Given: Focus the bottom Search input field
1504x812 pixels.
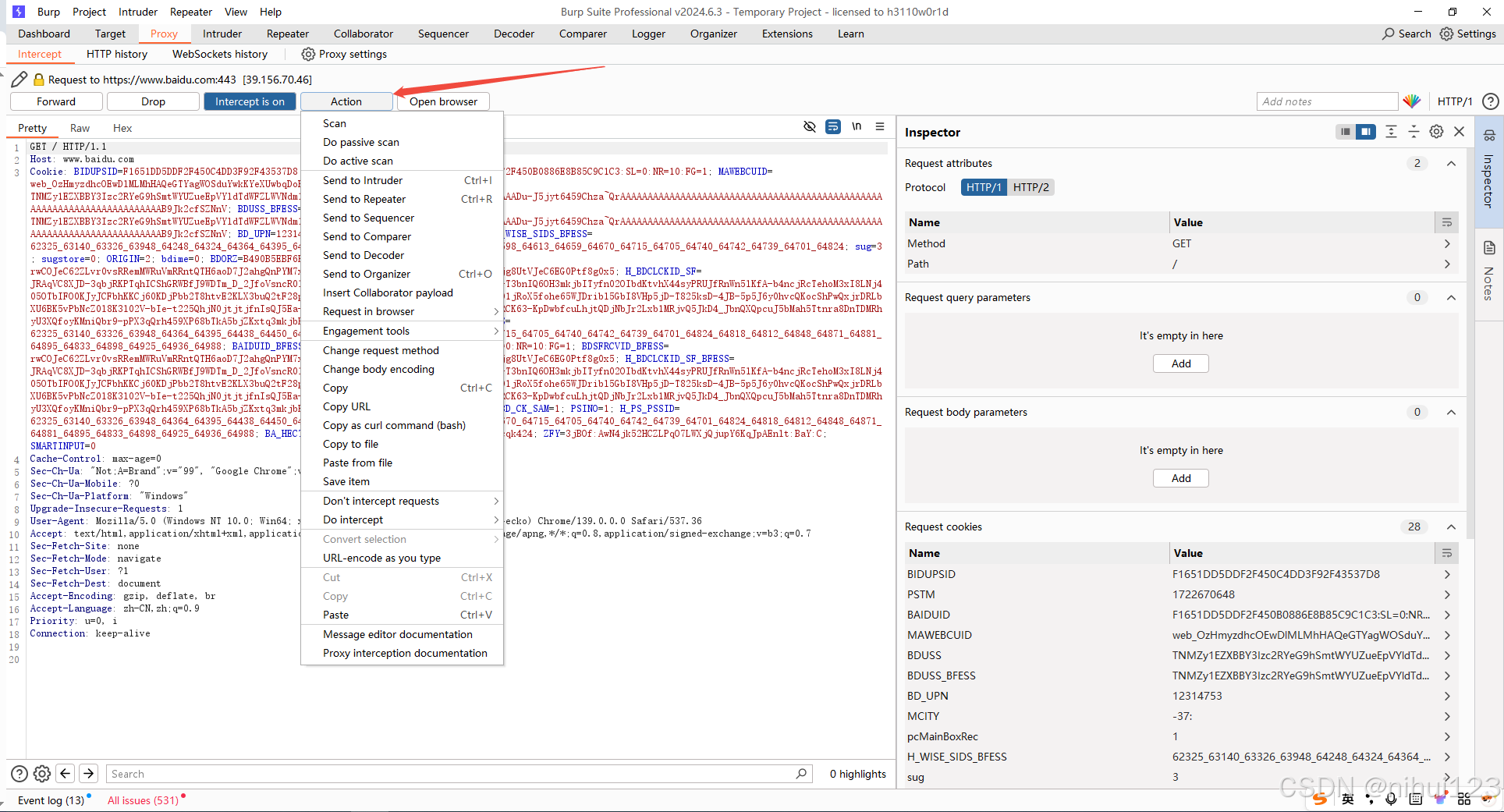Looking at the screenshot, I should coord(459,774).
